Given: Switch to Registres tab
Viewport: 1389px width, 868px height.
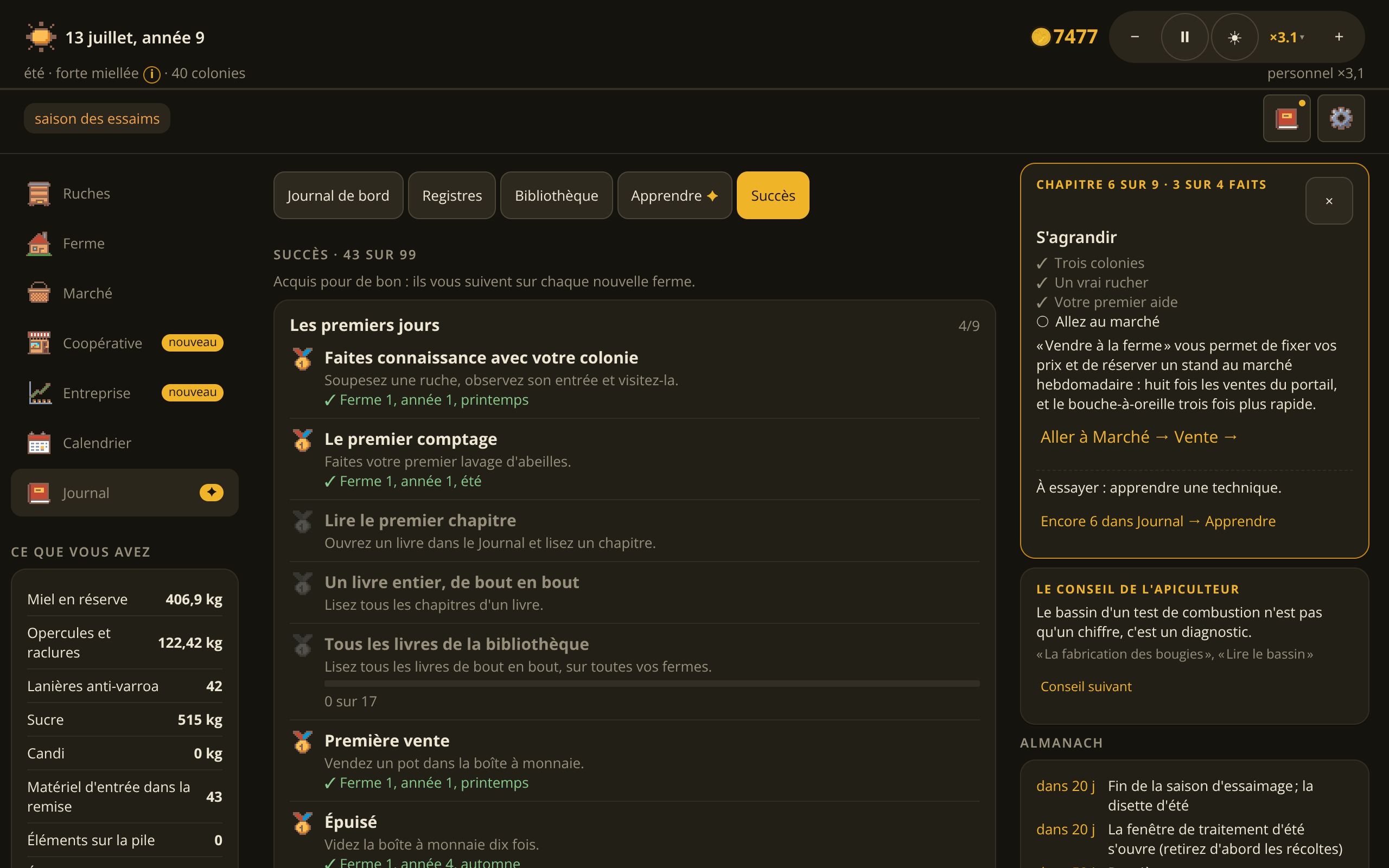Looking at the screenshot, I should [452, 195].
